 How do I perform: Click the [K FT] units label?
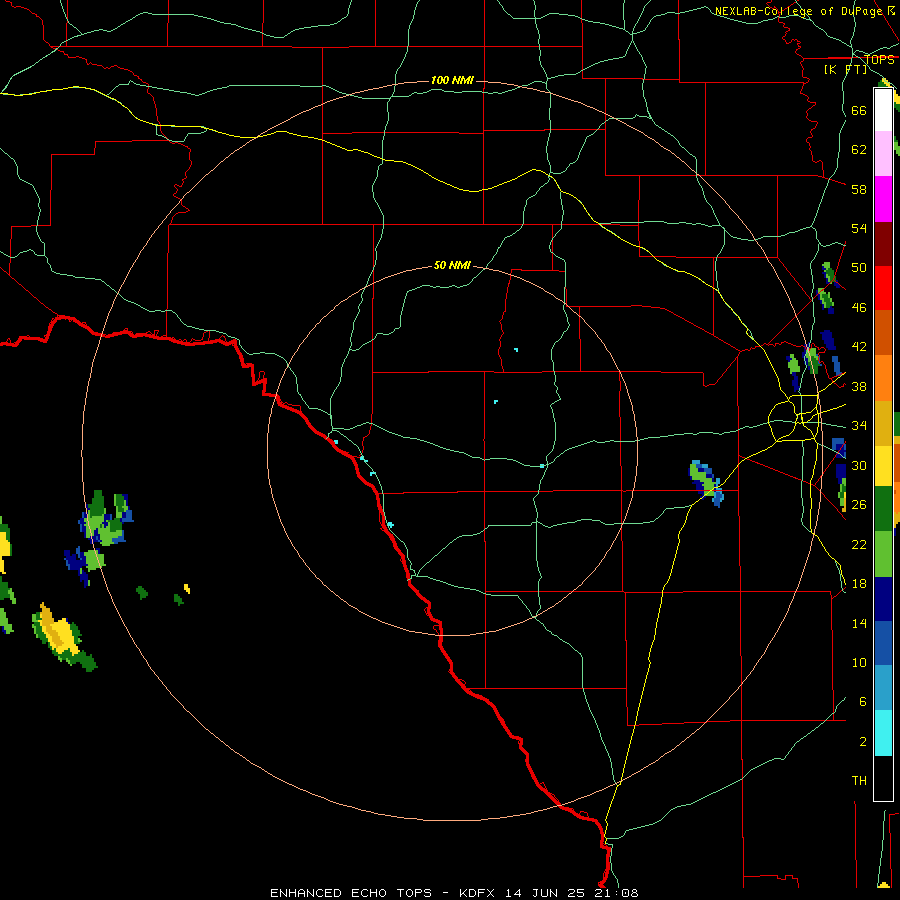coord(847,70)
